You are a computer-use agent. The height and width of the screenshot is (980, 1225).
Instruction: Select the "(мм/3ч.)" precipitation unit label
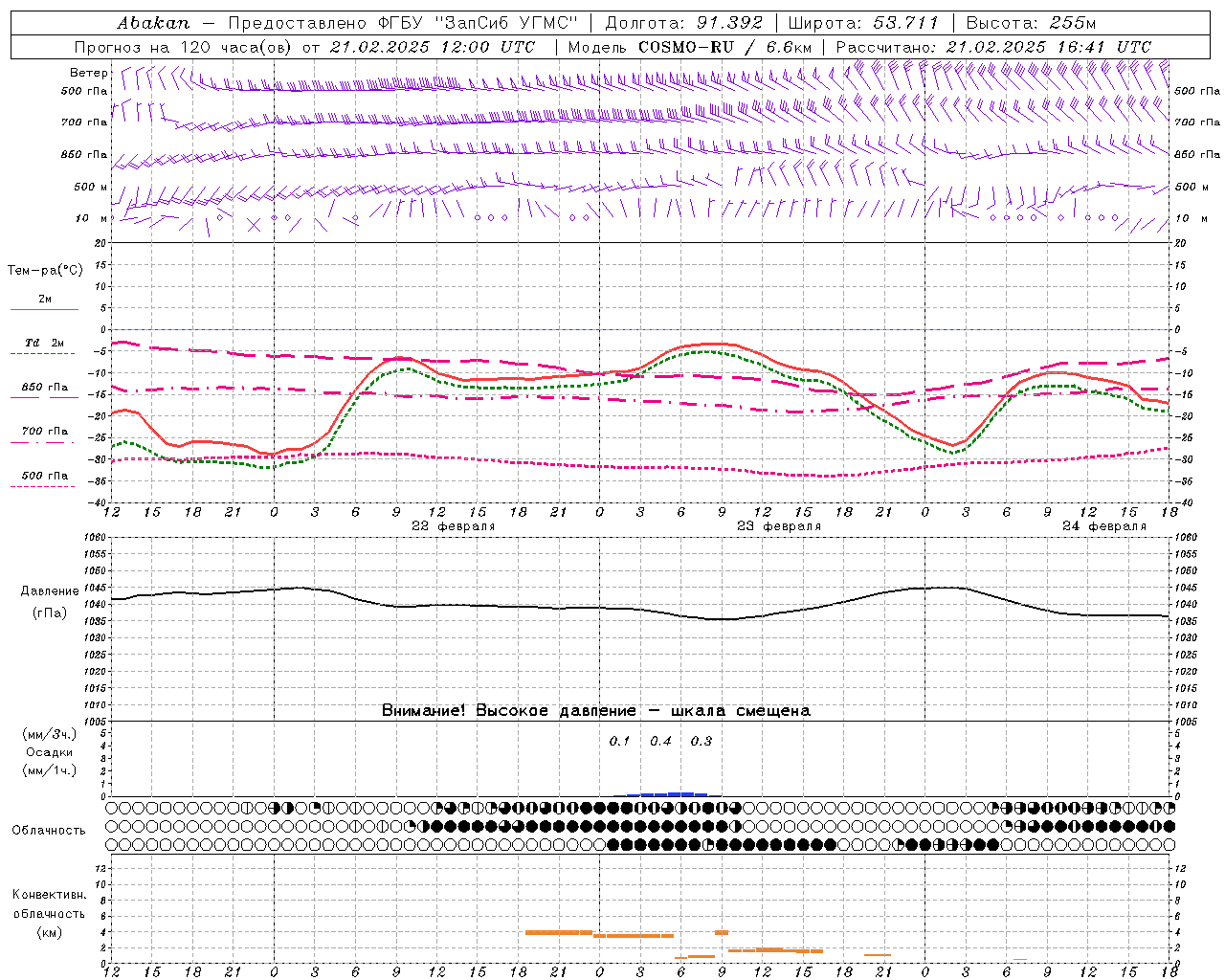coord(49,734)
